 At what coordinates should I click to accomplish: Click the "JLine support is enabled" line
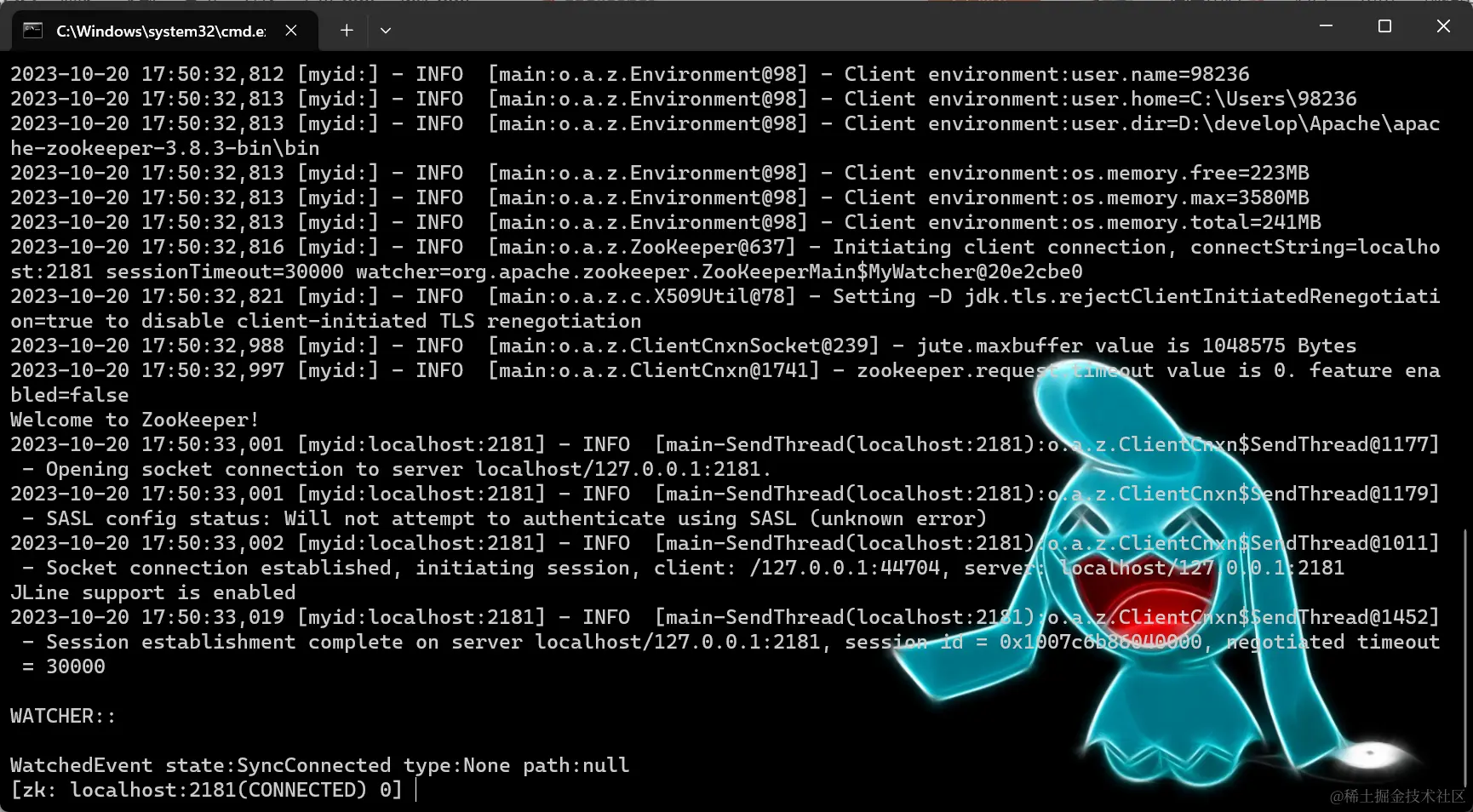click(x=153, y=592)
